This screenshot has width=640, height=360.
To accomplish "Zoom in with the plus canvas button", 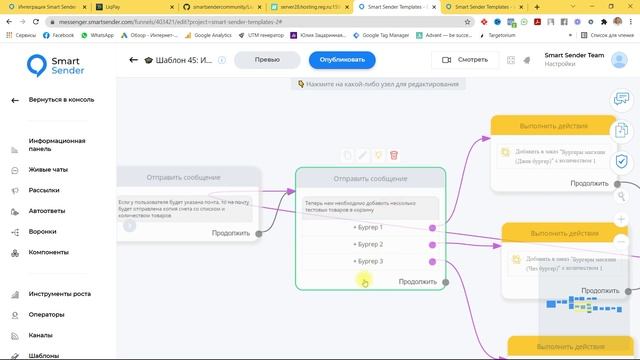I will [x=621, y=219].
